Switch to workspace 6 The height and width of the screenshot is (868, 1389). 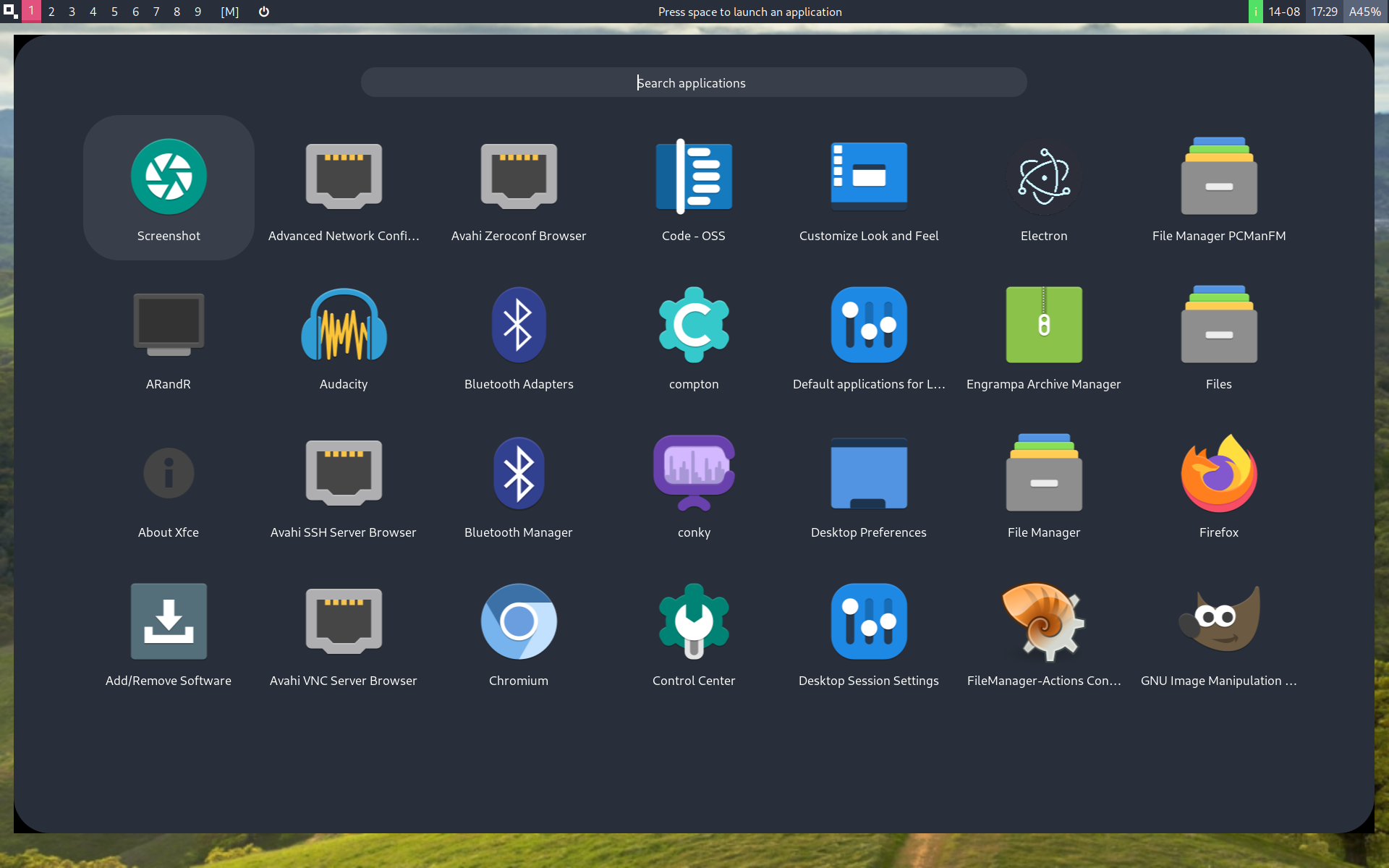point(135,12)
